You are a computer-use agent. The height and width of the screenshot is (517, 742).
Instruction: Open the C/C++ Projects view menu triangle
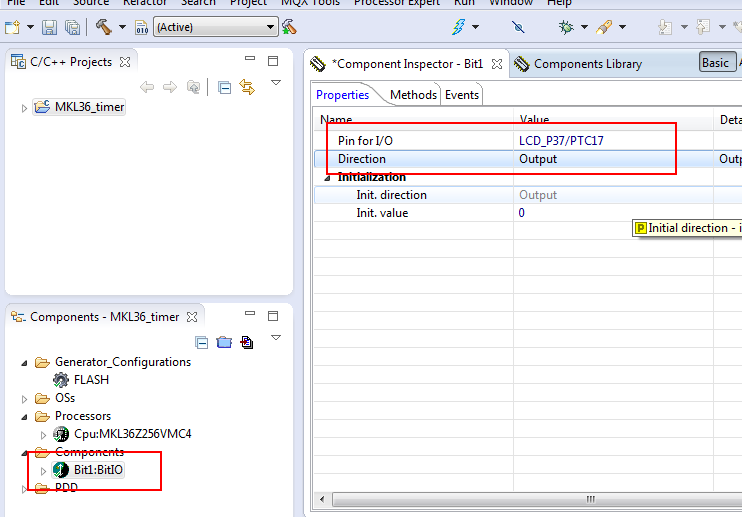(276, 83)
